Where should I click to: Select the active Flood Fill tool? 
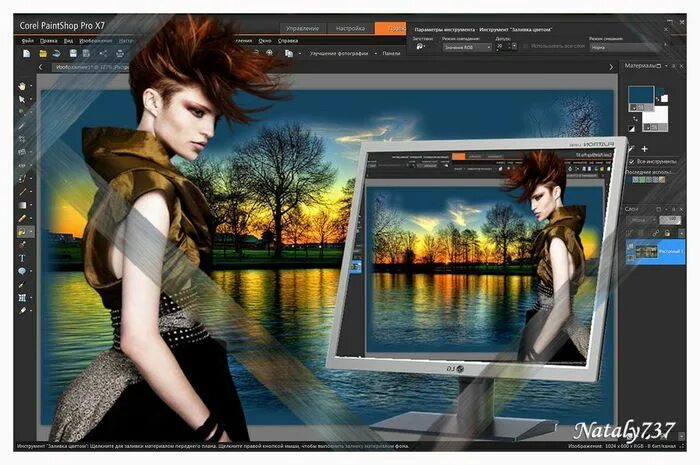pos(22,232)
